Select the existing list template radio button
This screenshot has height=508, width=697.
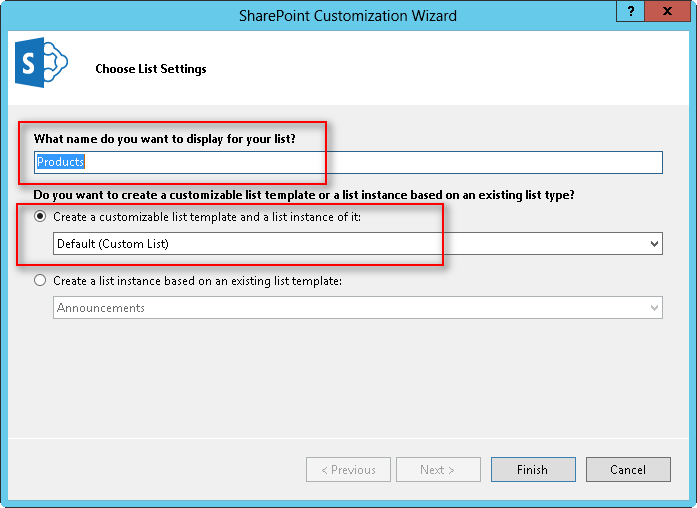tap(40, 281)
